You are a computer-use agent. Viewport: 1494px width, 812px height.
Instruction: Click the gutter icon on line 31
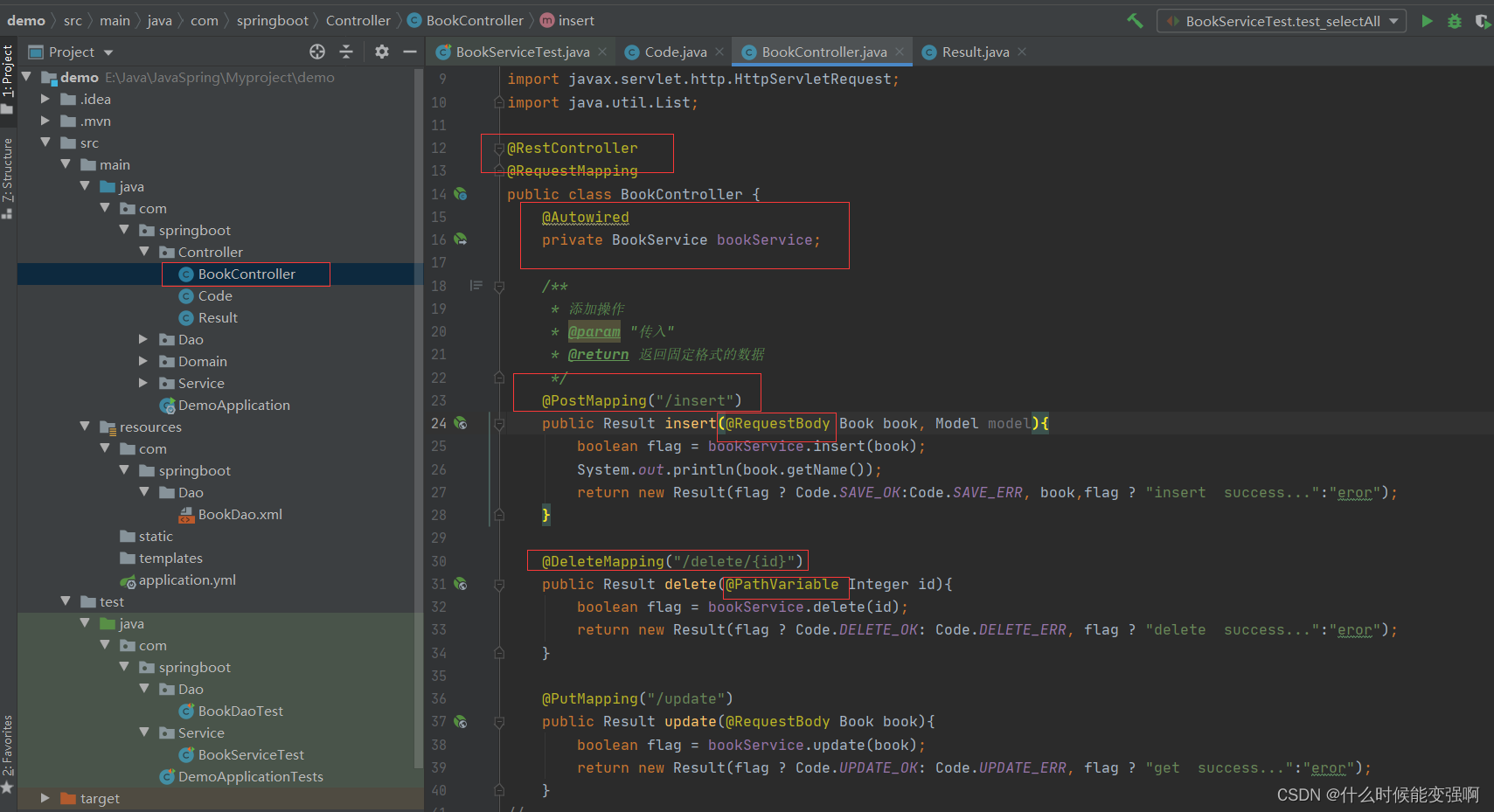pos(461,584)
